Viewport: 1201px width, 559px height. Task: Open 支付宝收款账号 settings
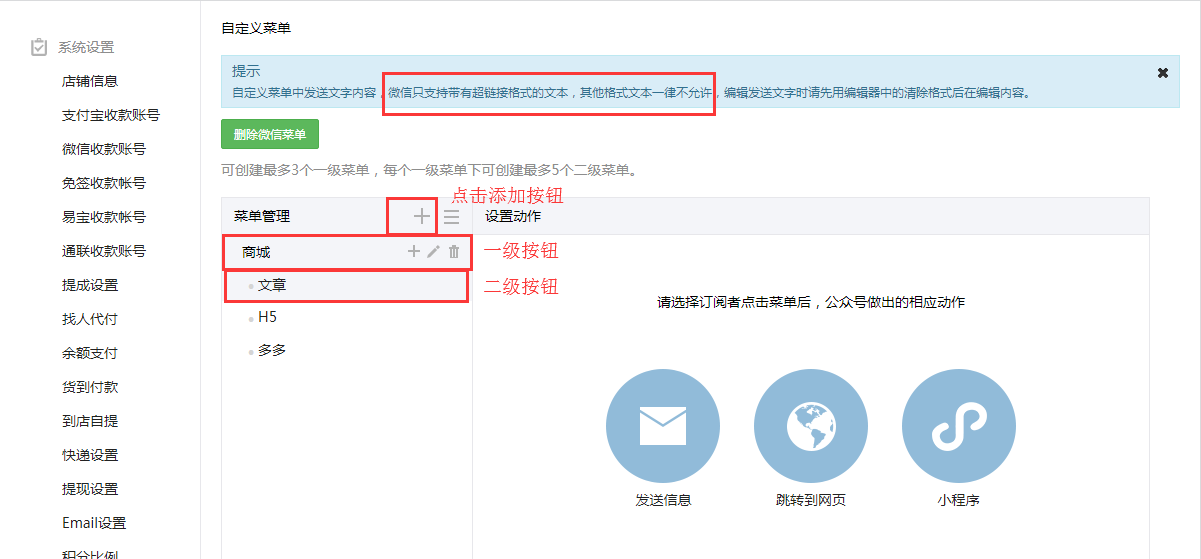click(110, 115)
